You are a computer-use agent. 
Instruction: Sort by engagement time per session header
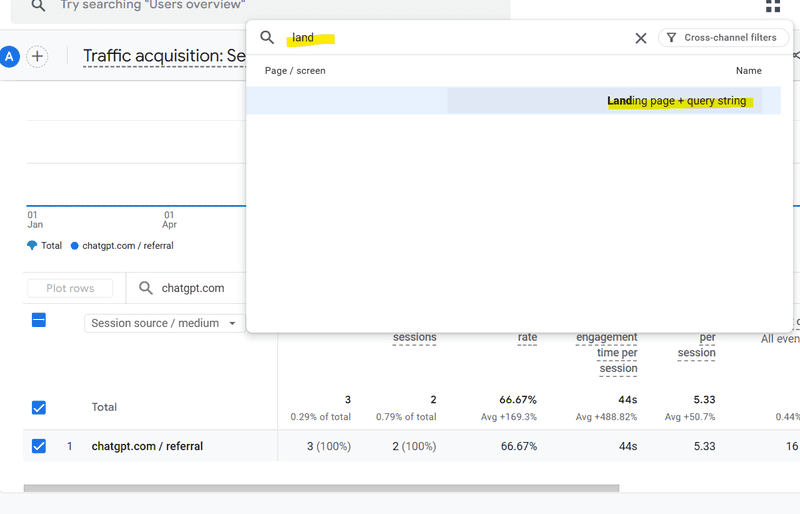(607, 353)
